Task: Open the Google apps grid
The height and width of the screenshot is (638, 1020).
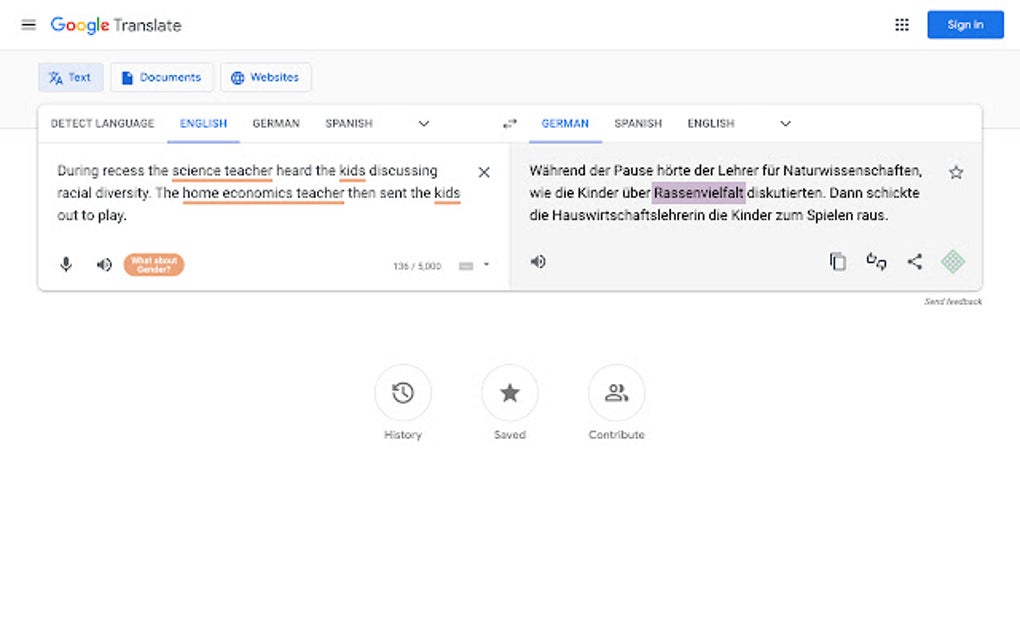Action: 901,24
